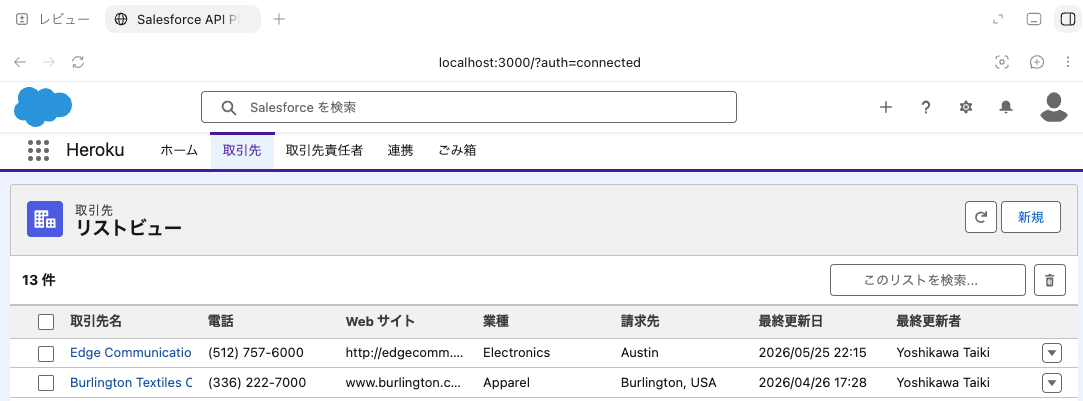Expand row actions for Edge Communications

pyautogui.click(x=1051, y=353)
